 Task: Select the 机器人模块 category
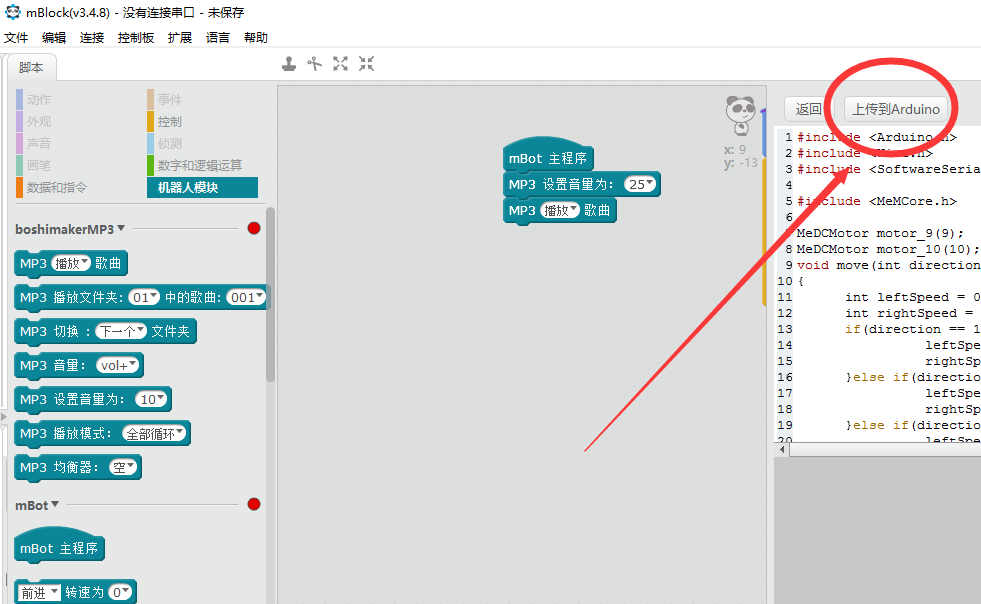(x=202, y=187)
